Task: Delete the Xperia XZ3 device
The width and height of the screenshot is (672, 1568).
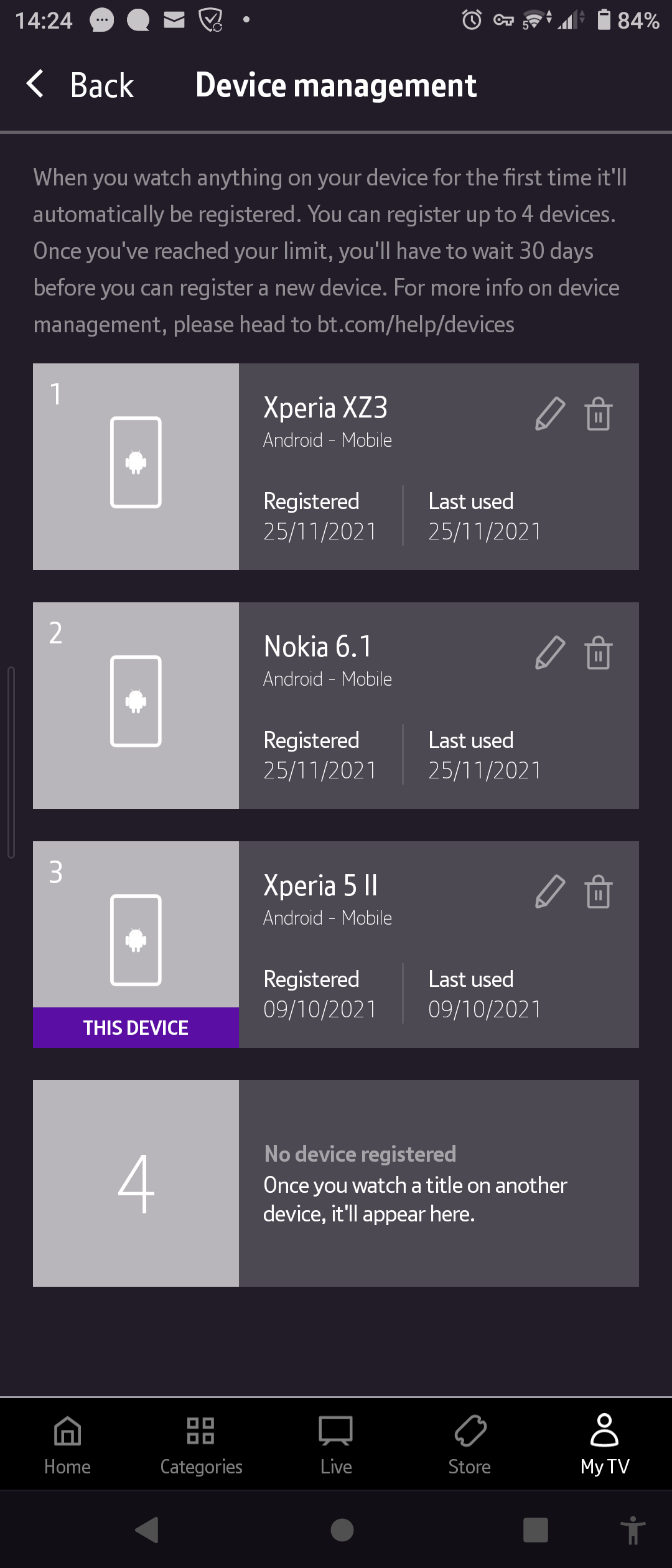Action: [x=598, y=414]
